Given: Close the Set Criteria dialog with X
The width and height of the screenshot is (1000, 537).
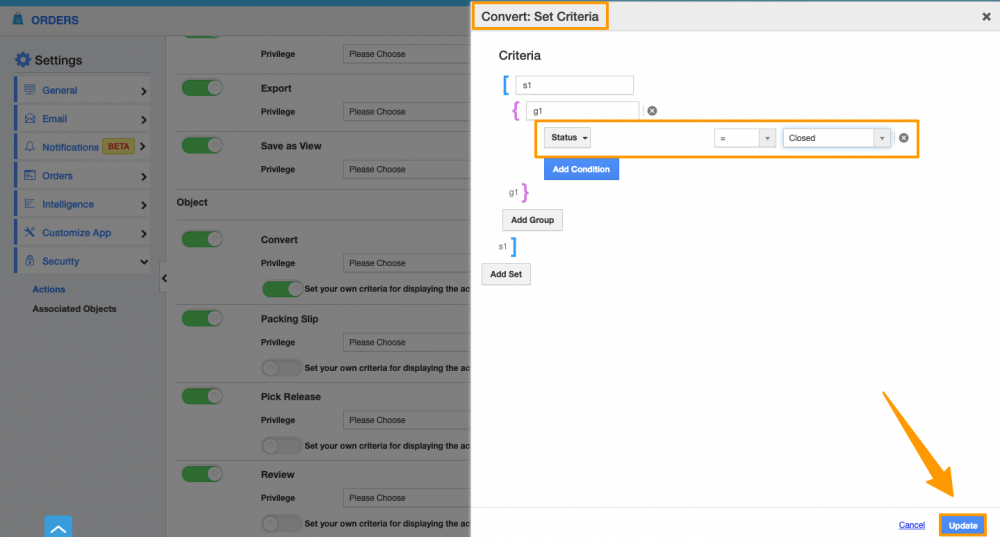Looking at the screenshot, I should click(x=986, y=17).
